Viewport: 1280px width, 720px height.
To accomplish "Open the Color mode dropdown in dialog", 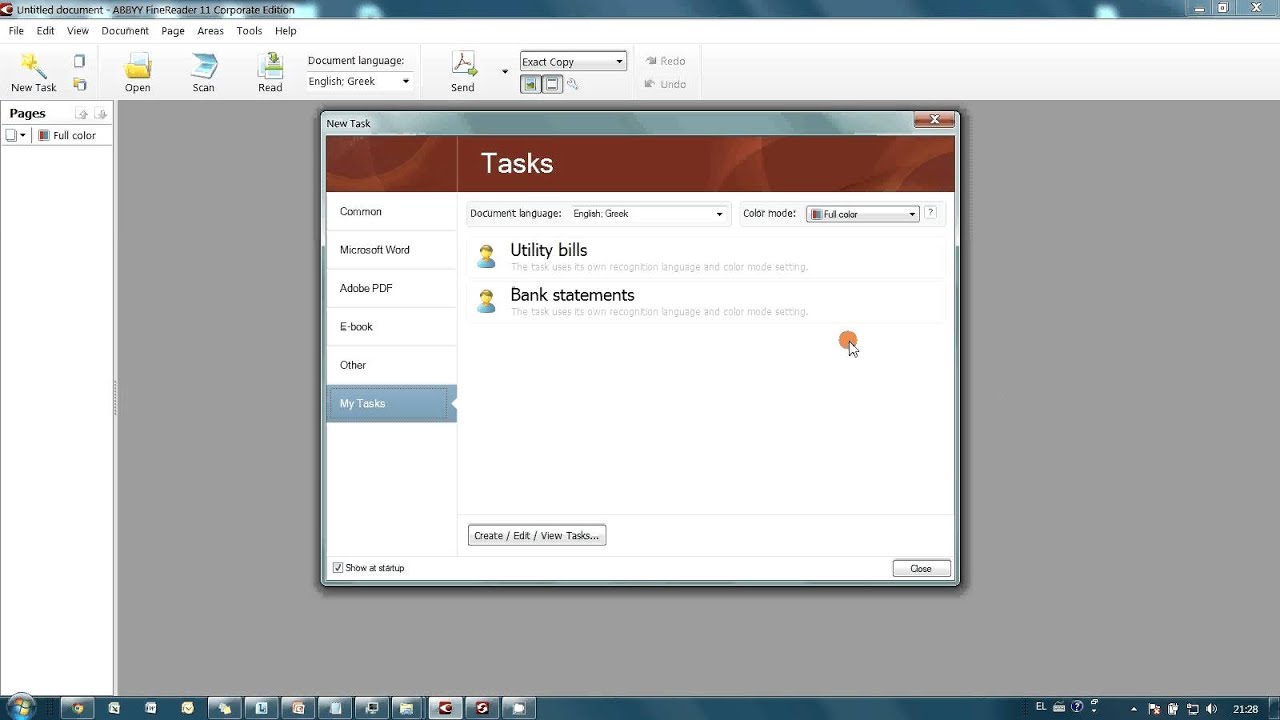I will click(x=862, y=214).
